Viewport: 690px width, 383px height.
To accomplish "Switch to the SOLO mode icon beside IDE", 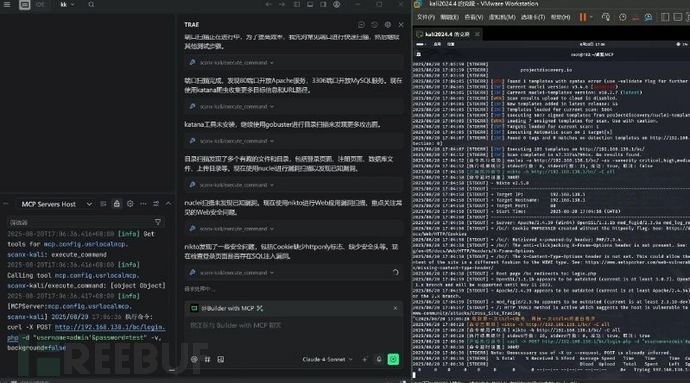I will pos(40,4).
